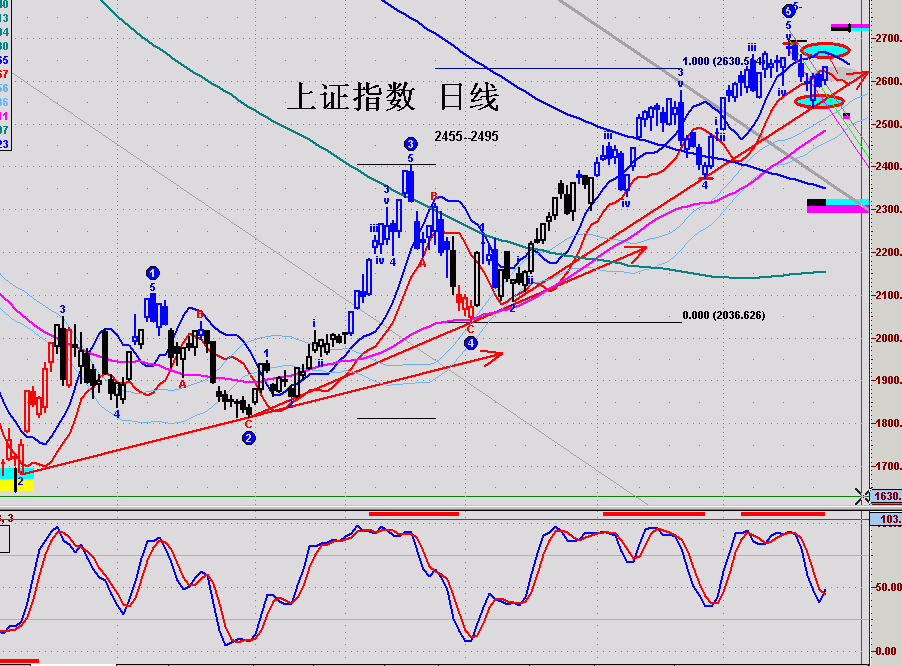The width and height of the screenshot is (902, 666).
Task: Select the magenta and cyan bar at 2300
Action: (838, 206)
